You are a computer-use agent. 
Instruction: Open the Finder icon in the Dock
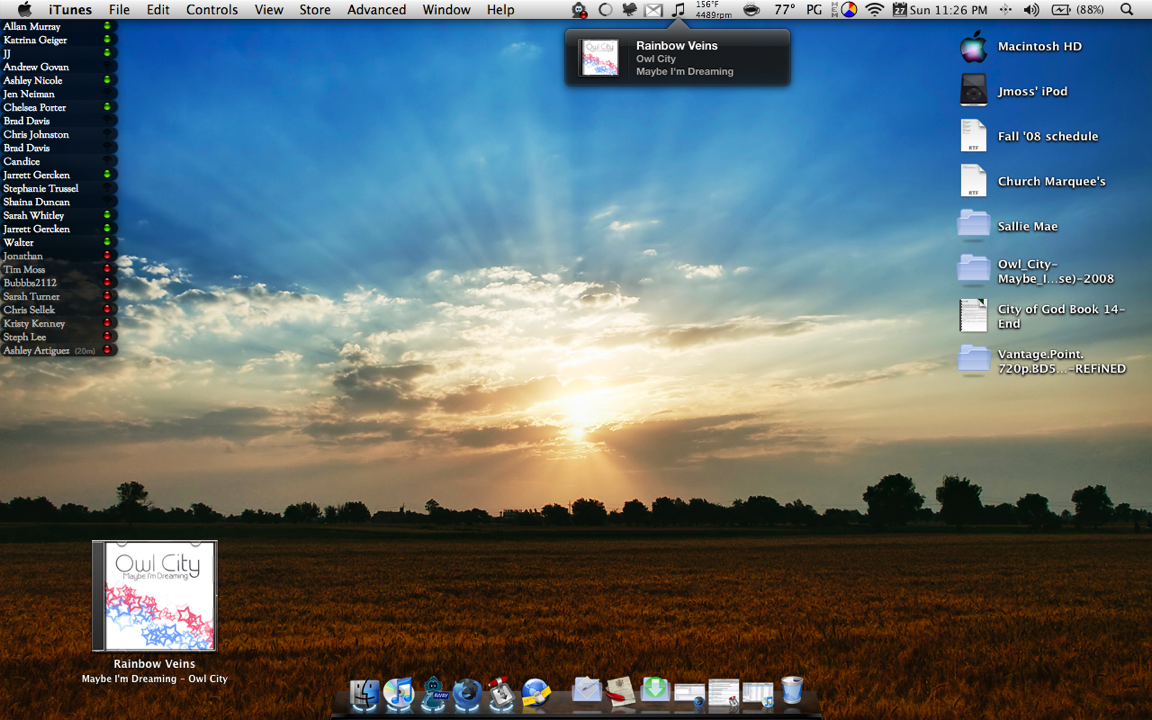tap(364, 694)
